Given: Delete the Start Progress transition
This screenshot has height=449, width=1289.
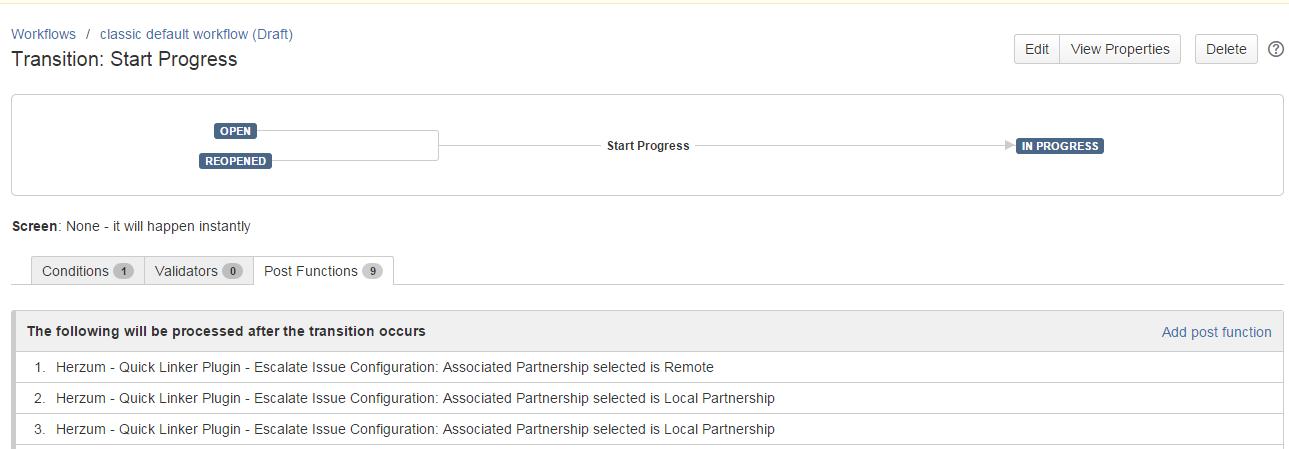Looking at the screenshot, I should (1226, 49).
